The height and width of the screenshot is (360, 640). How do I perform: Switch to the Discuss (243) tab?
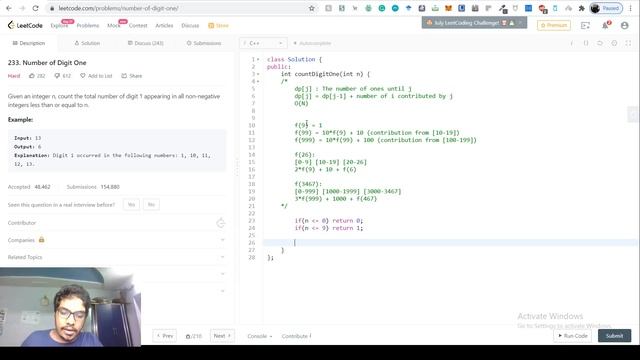[x=146, y=43]
